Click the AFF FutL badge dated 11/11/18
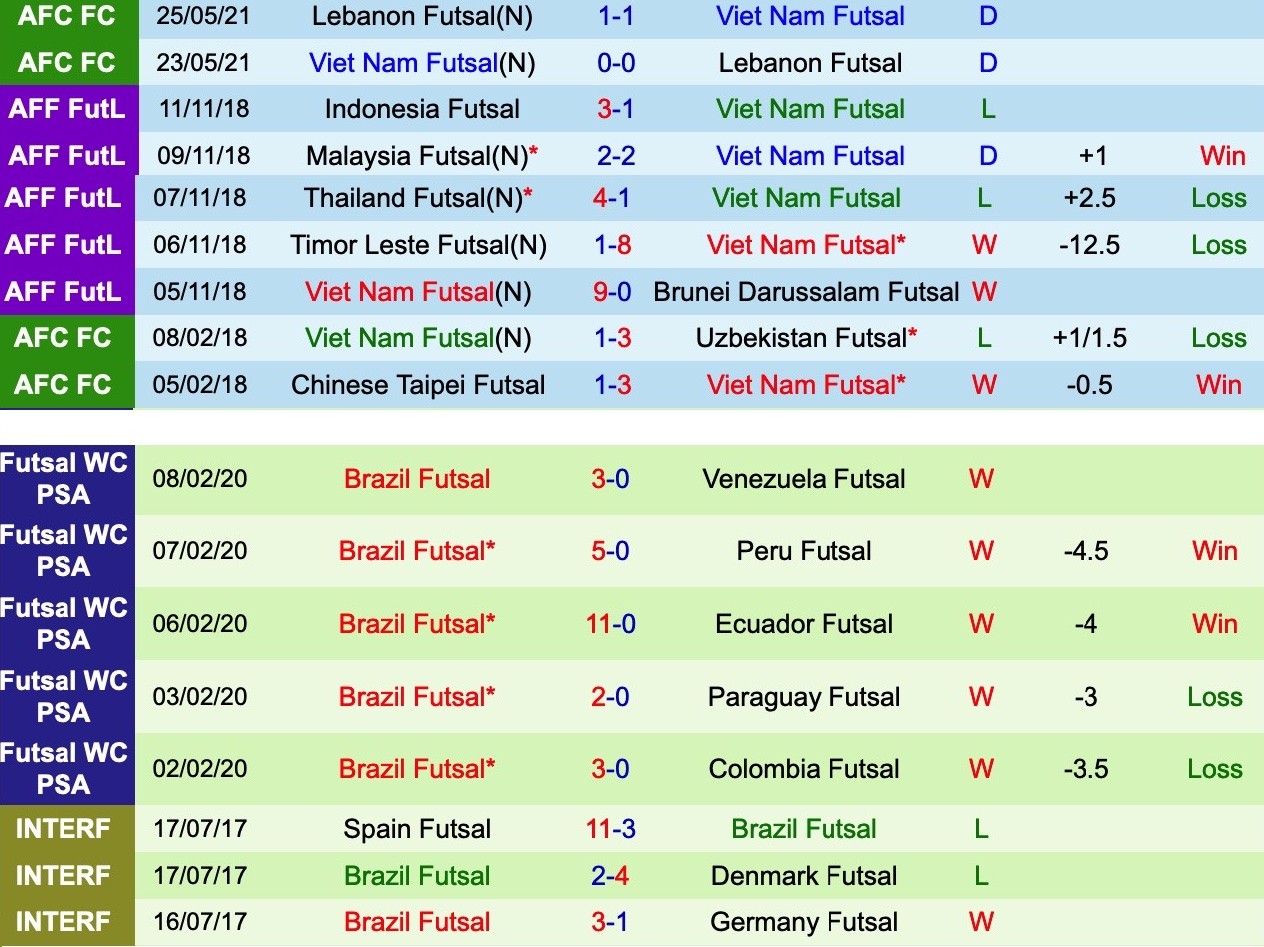 pyautogui.click(x=67, y=109)
